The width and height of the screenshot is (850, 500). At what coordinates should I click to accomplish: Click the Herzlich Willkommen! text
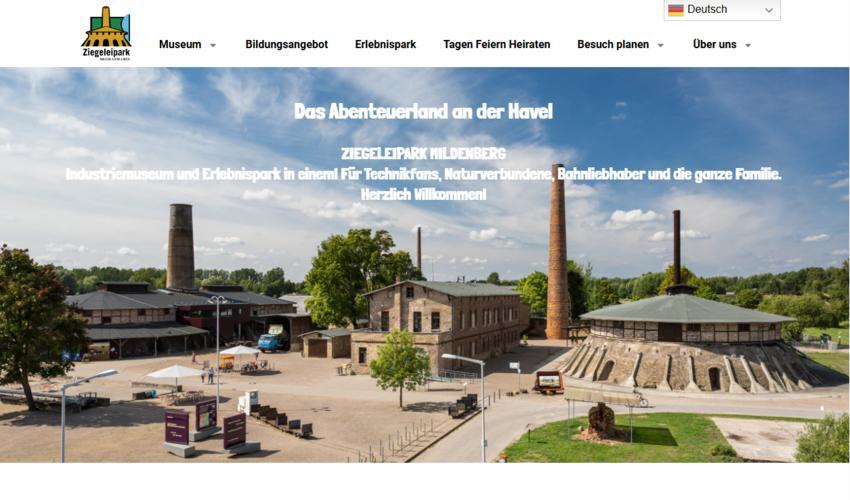(x=423, y=194)
